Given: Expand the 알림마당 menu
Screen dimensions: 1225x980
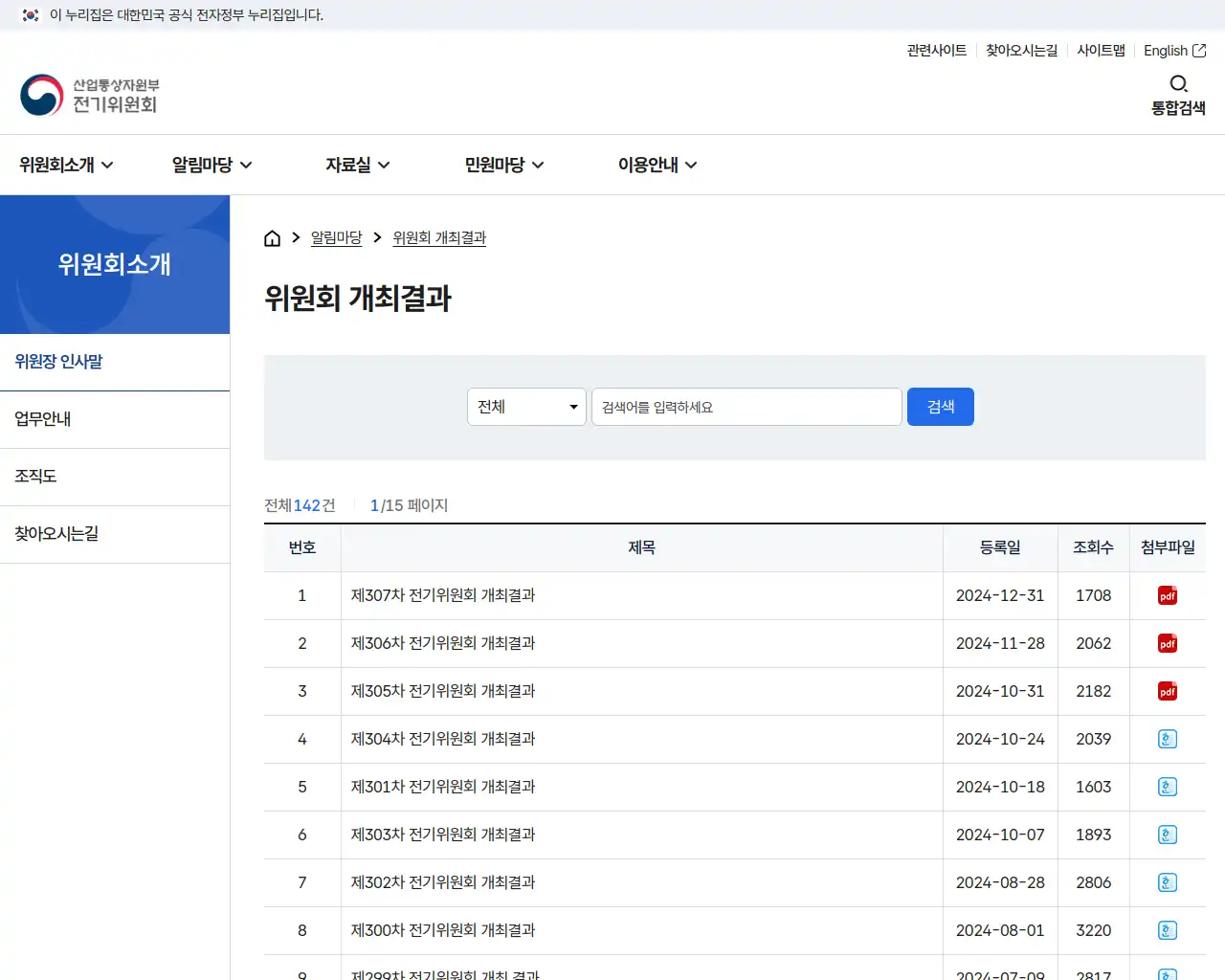Looking at the screenshot, I should pos(212,165).
